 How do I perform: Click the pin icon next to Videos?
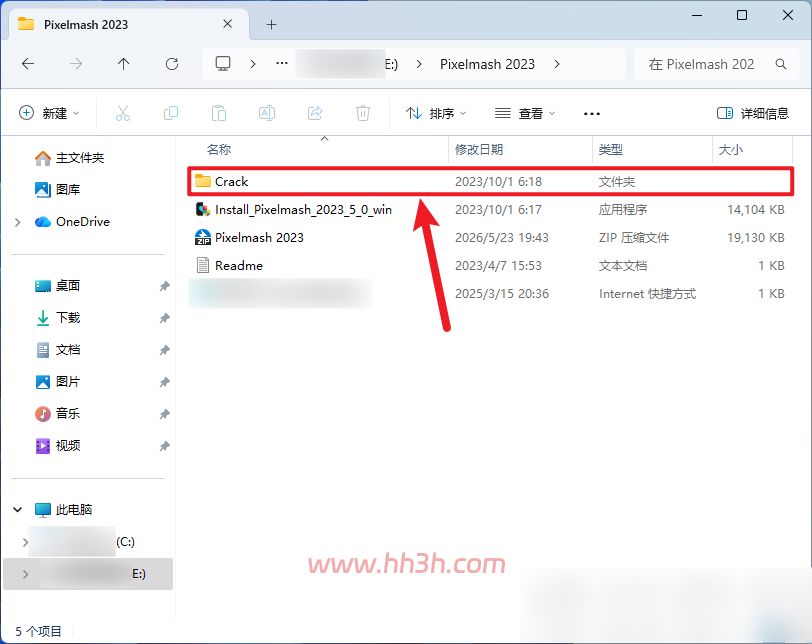tap(164, 446)
